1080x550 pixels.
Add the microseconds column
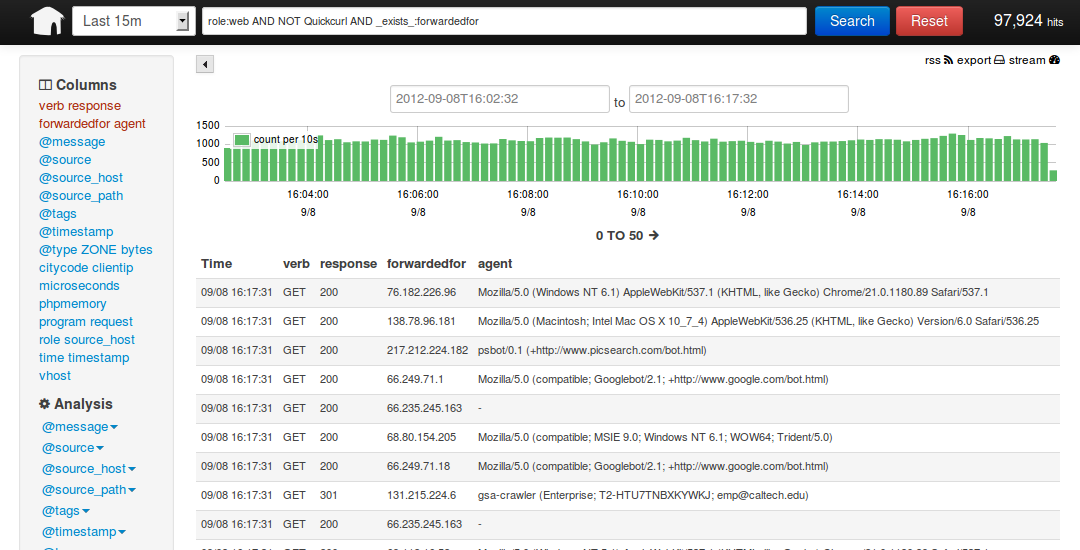tap(79, 286)
